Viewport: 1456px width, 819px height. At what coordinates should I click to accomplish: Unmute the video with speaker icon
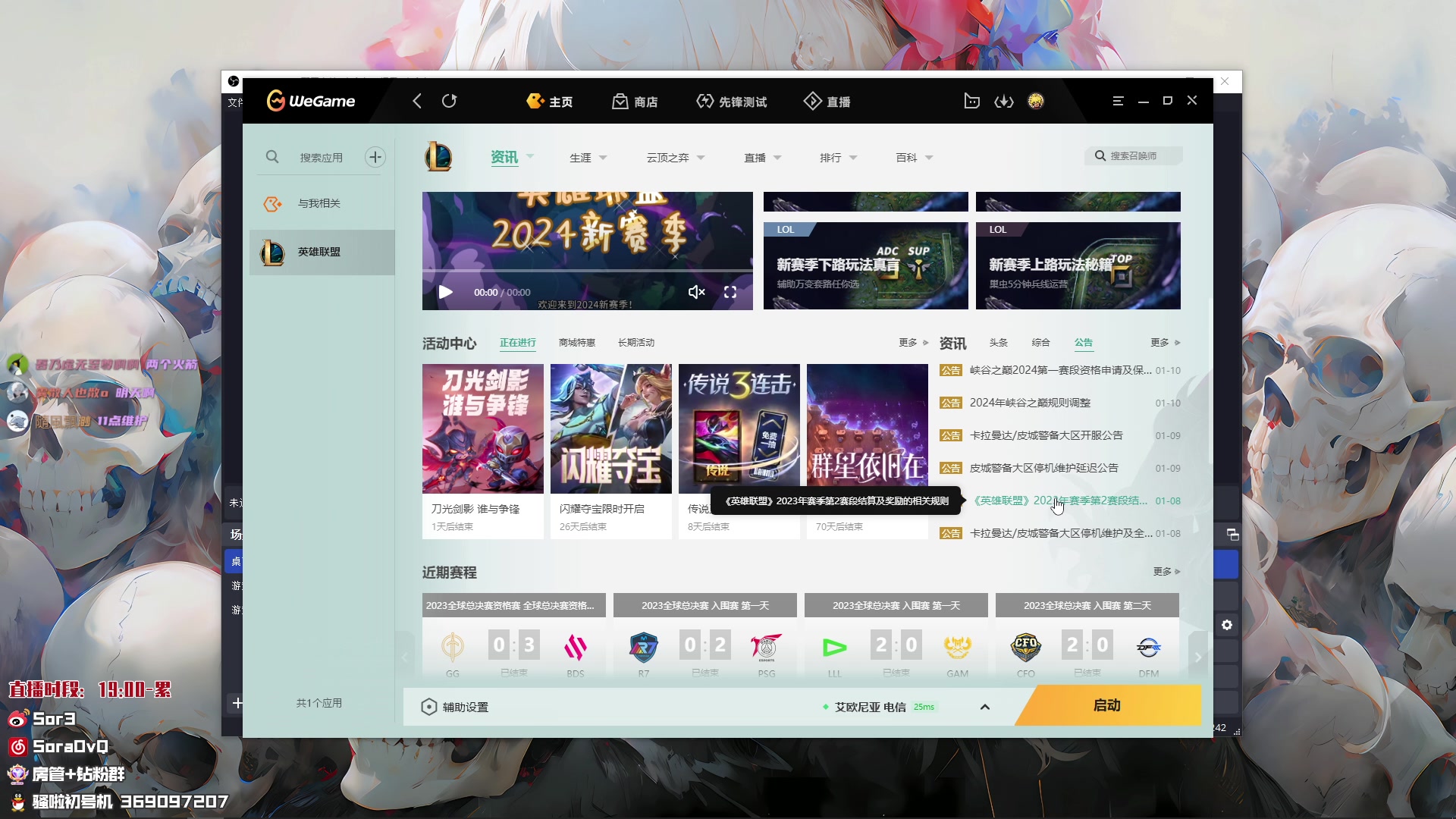(696, 292)
